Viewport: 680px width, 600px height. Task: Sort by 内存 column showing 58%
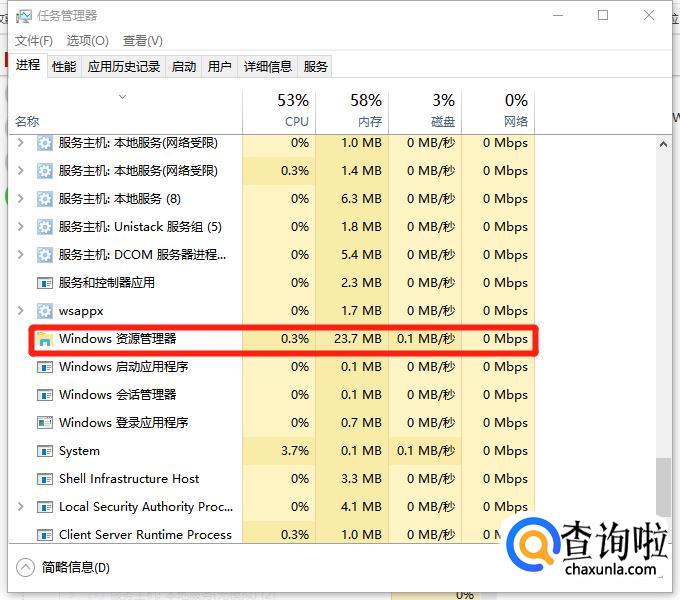pos(352,111)
